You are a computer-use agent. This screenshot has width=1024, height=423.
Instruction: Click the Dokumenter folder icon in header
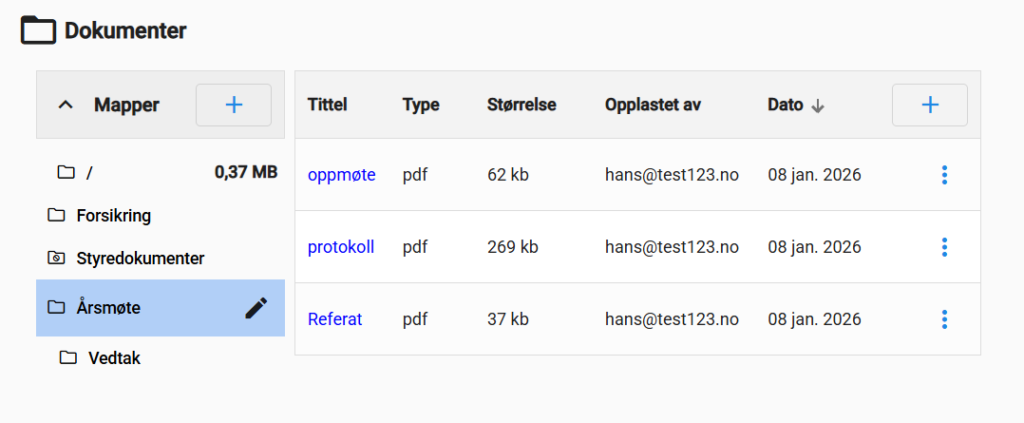click(39, 30)
